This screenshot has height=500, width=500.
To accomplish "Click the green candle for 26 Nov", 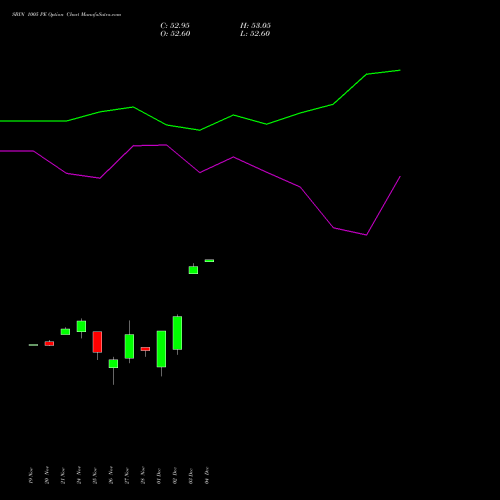I will pyautogui.click(x=113, y=364).
